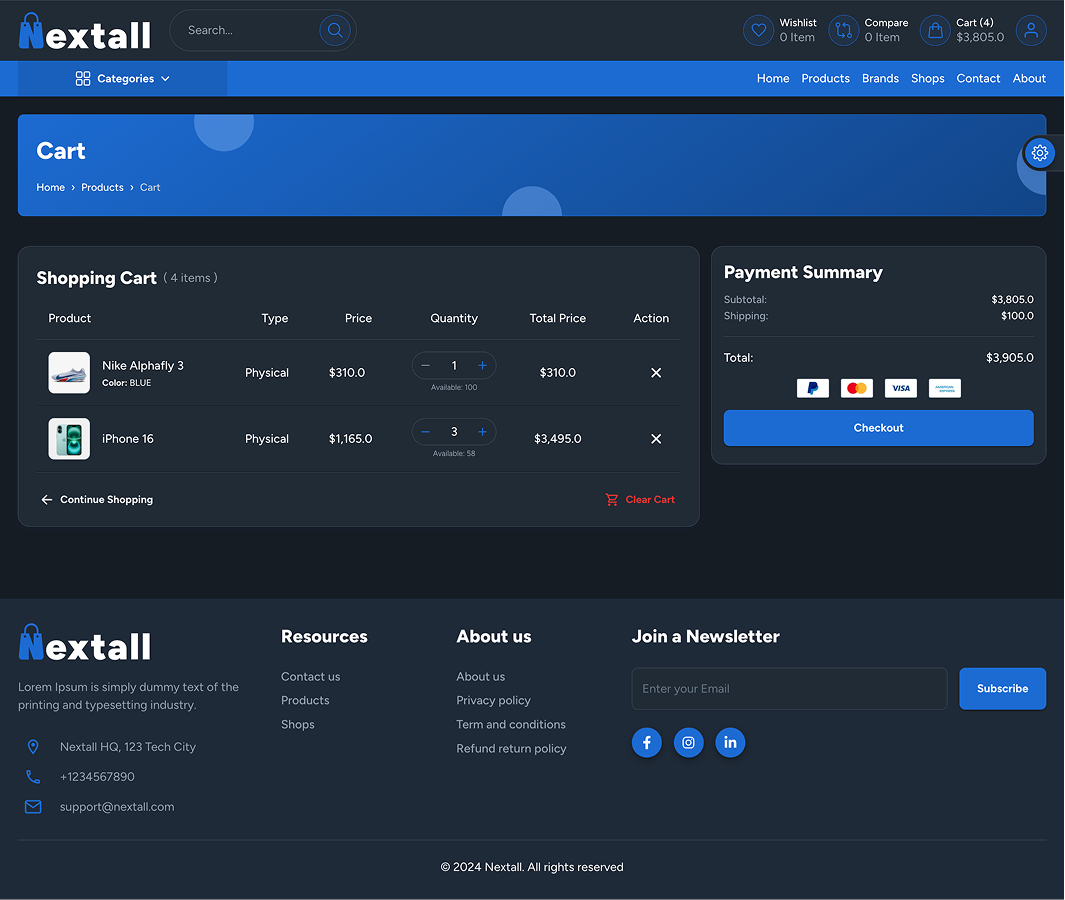Image resolution: width=1065 pixels, height=900 pixels.
Task: Click the search magnifier icon
Action: click(335, 30)
